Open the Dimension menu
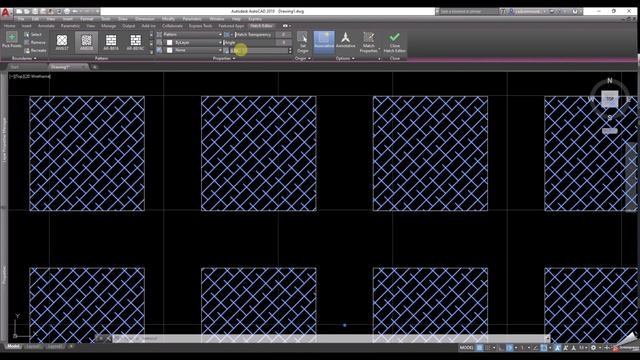The height and width of the screenshot is (360, 640). (145, 19)
